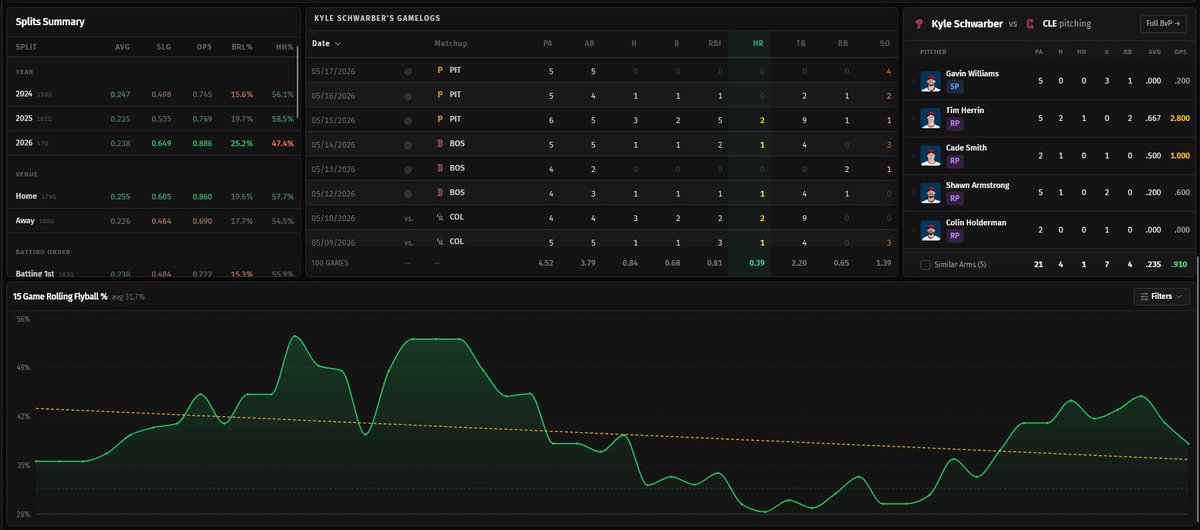Tick the Similar Arms (5) checkbox
Screen dimensions: 1200x530
(925, 264)
